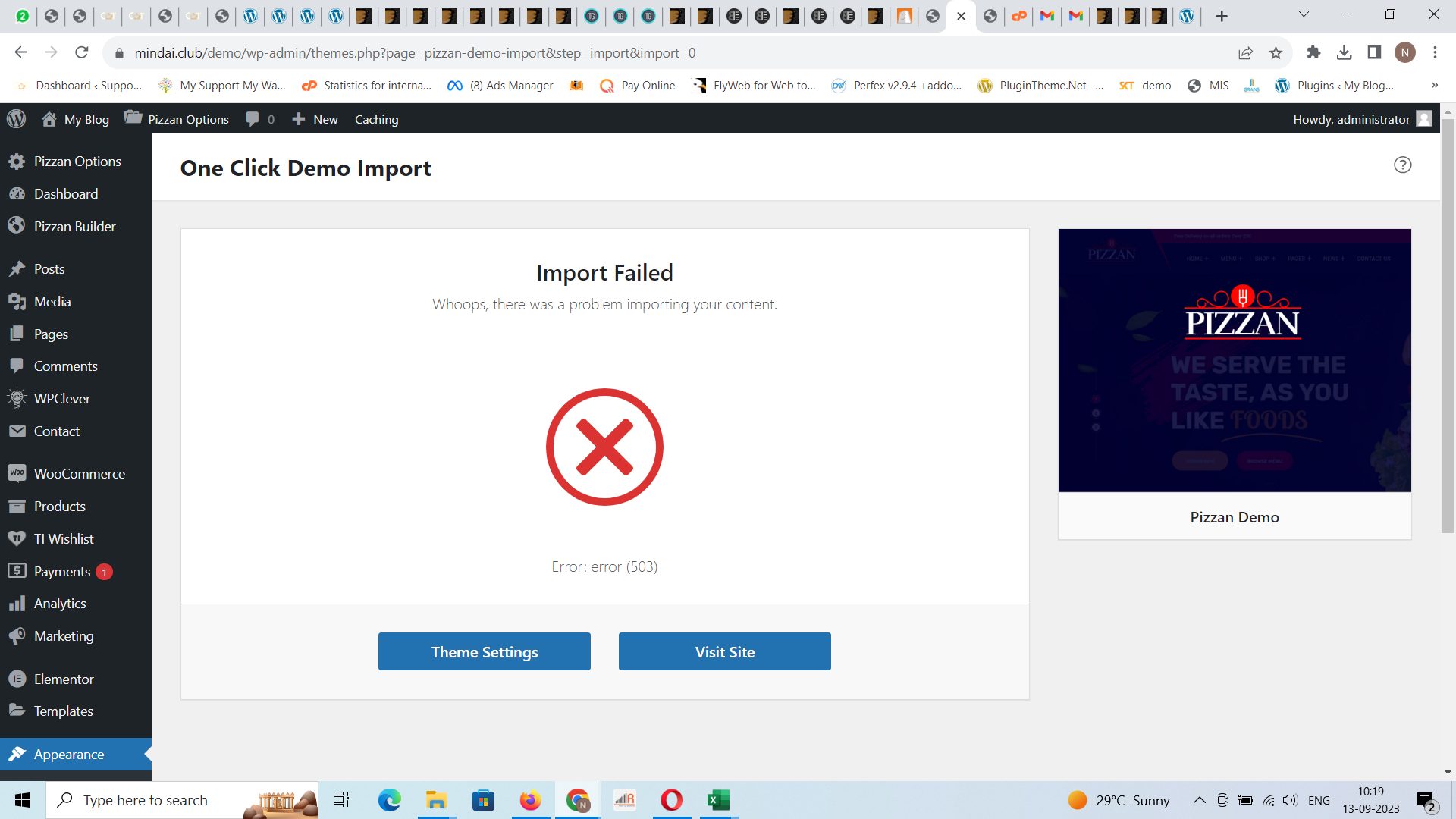Open Firefox from taskbar
The width and height of the screenshot is (1456, 819).
[x=530, y=800]
